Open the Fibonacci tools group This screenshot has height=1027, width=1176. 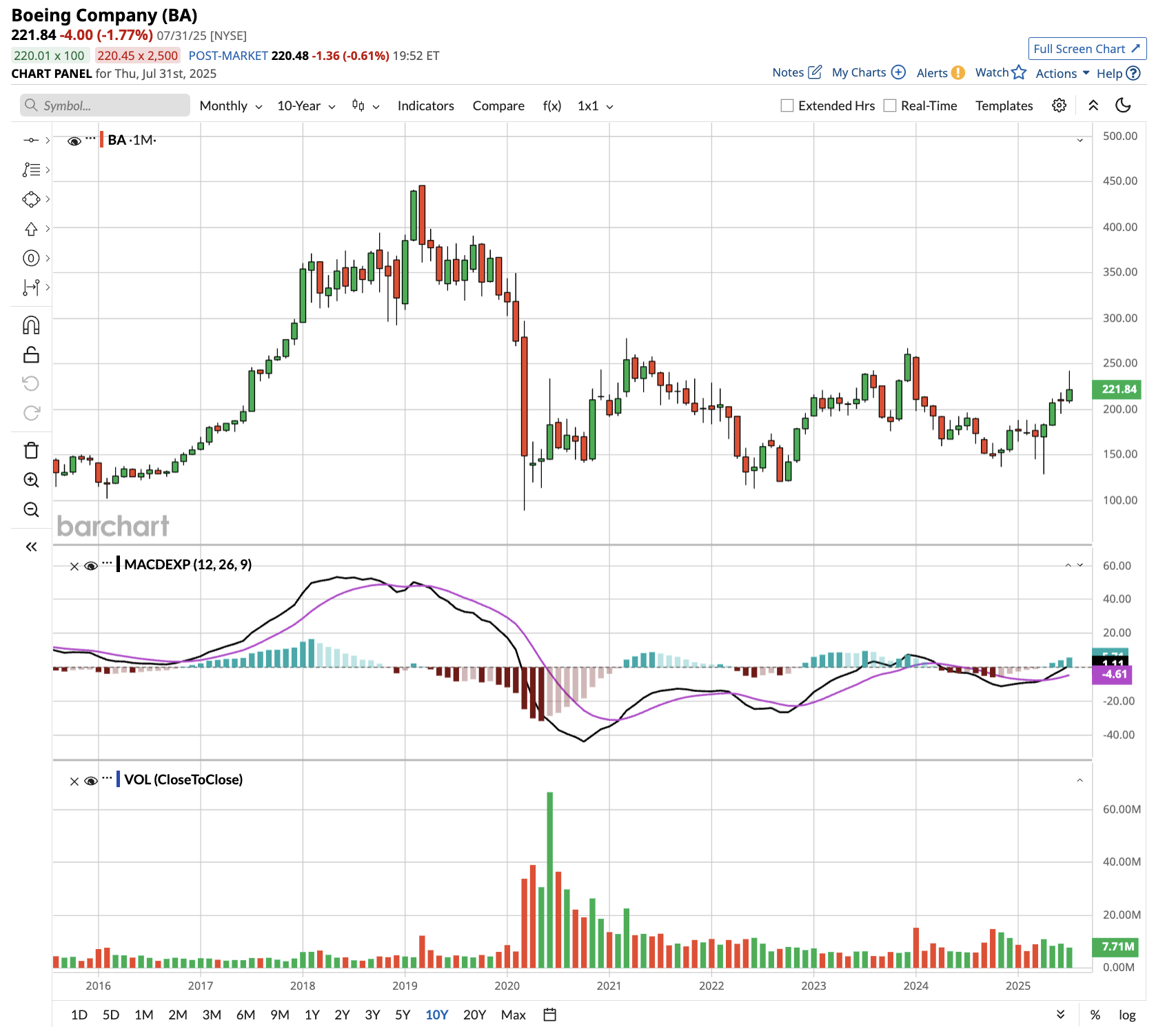coord(31,170)
